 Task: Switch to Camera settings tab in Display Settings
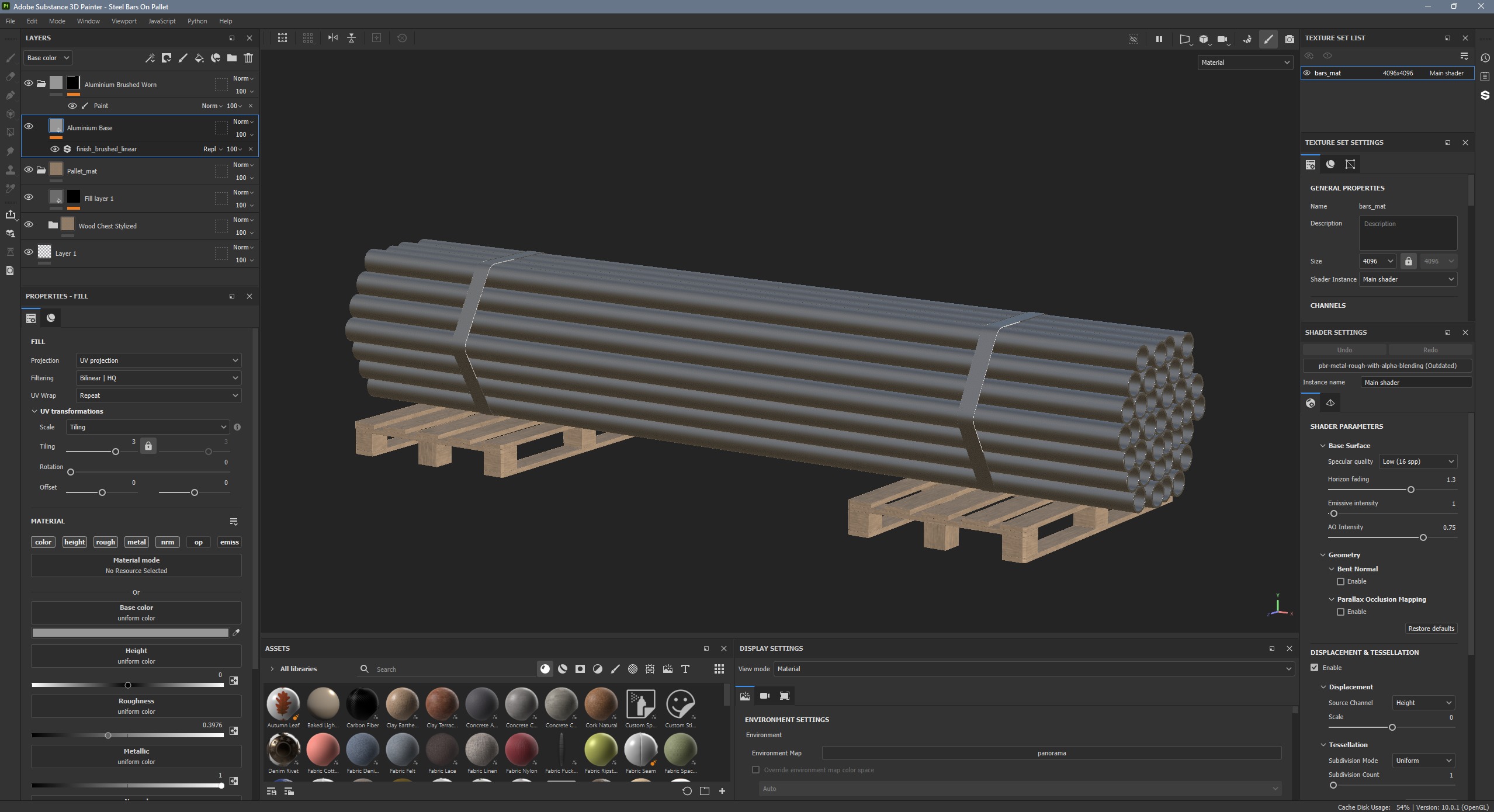tap(764, 696)
